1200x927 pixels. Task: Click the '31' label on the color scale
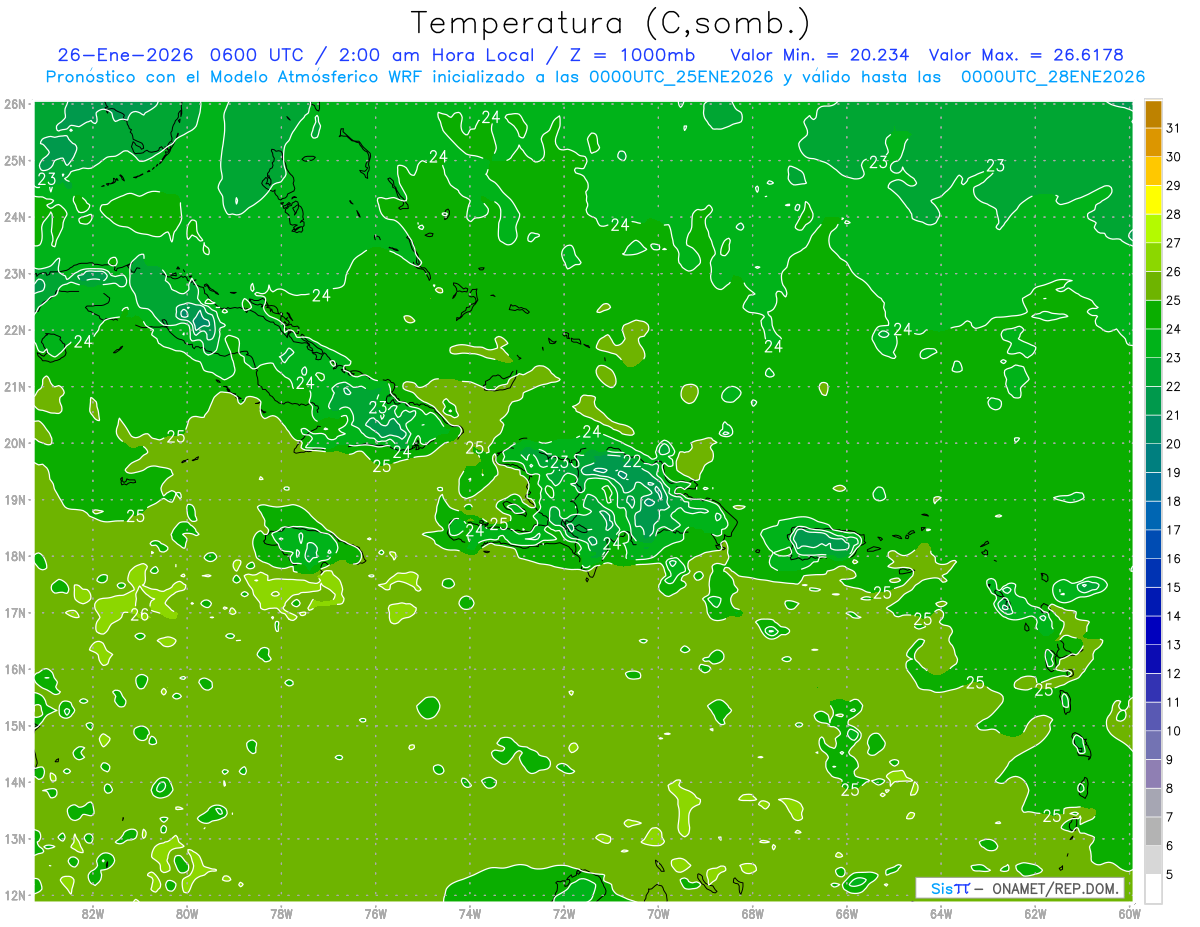[x=1173, y=128]
